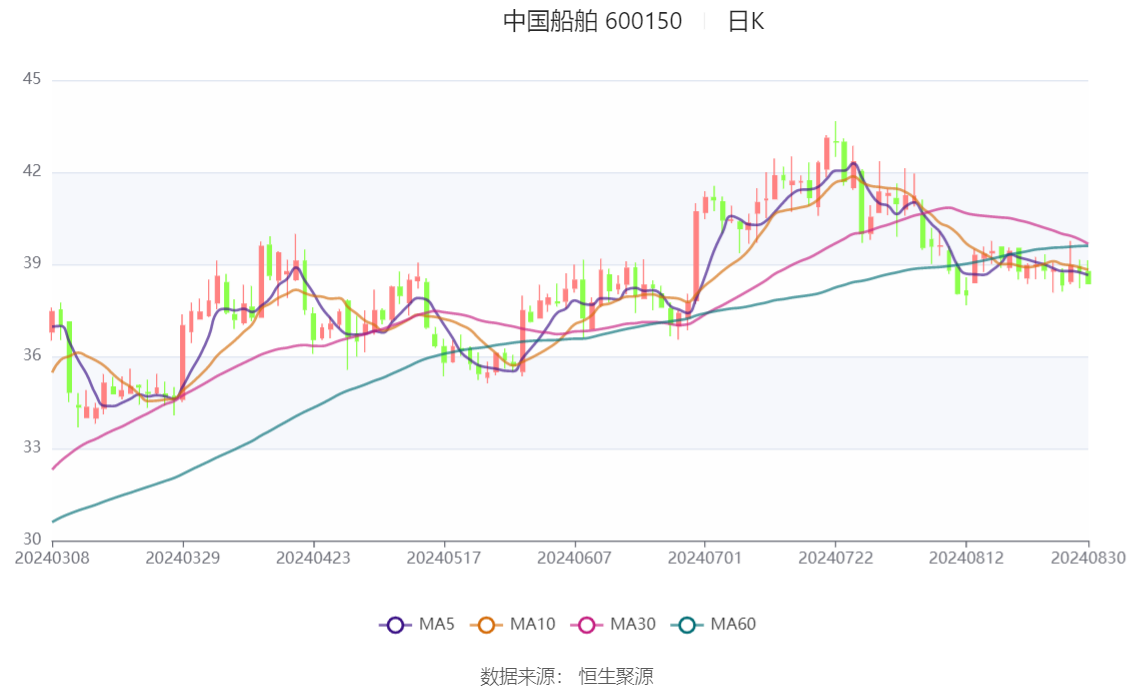Select the 20240830 date axis label
The width and height of the screenshot is (1134, 689).
pos(1088,558)
